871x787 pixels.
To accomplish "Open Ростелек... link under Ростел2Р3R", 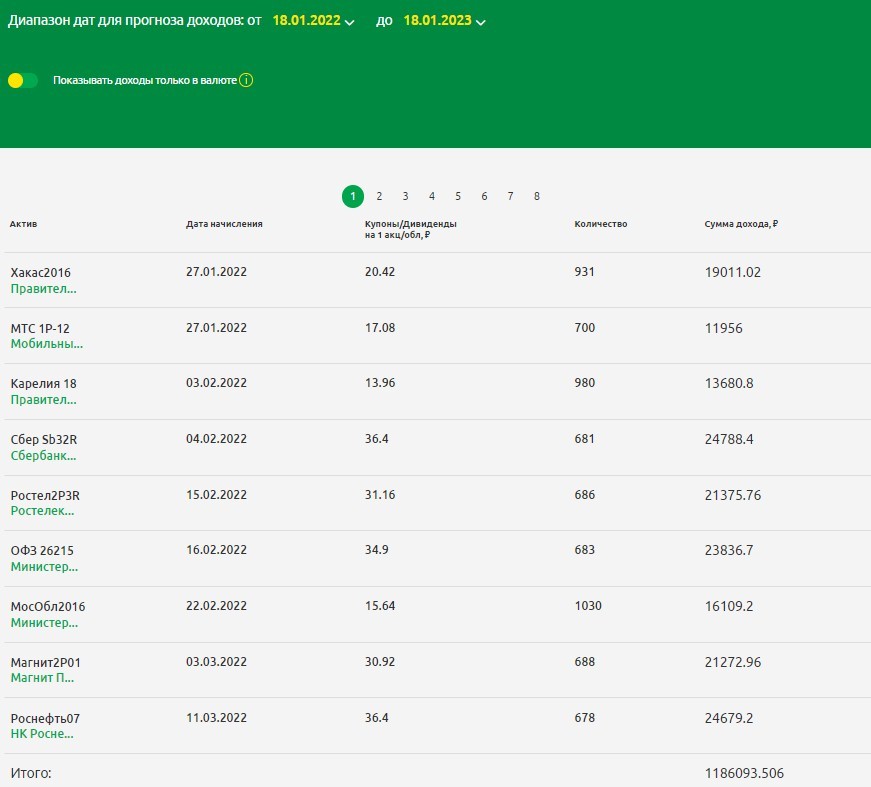I will [42, 511].
